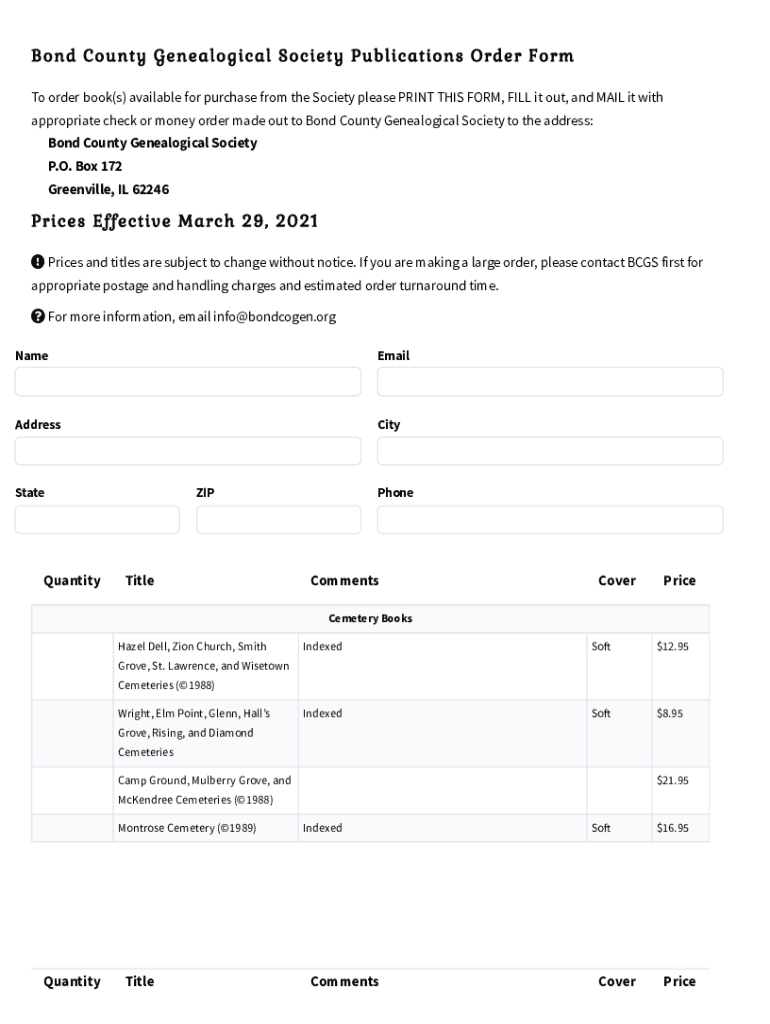The image size is (770, 1024).
Task: Click the Price column header
Action: pos(679,580)
